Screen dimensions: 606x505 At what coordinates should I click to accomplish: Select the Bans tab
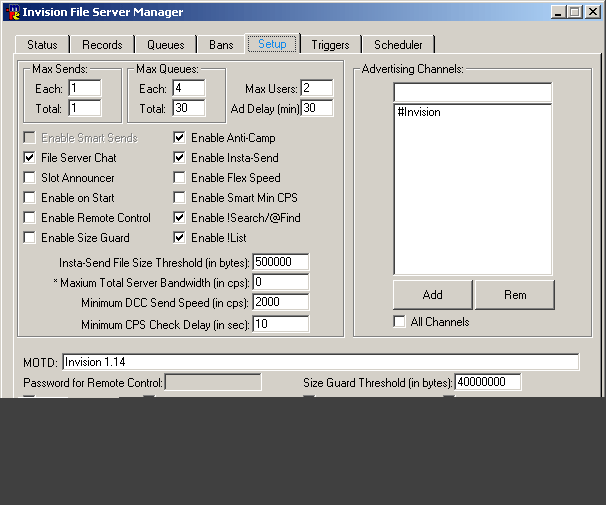coord(221,45)
